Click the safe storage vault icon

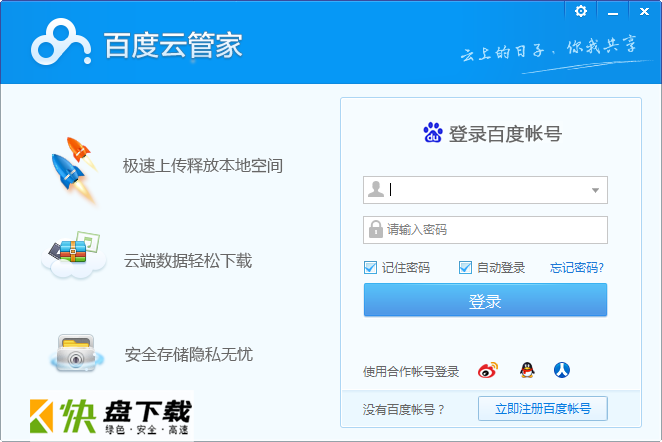click(x=76, y=353)
